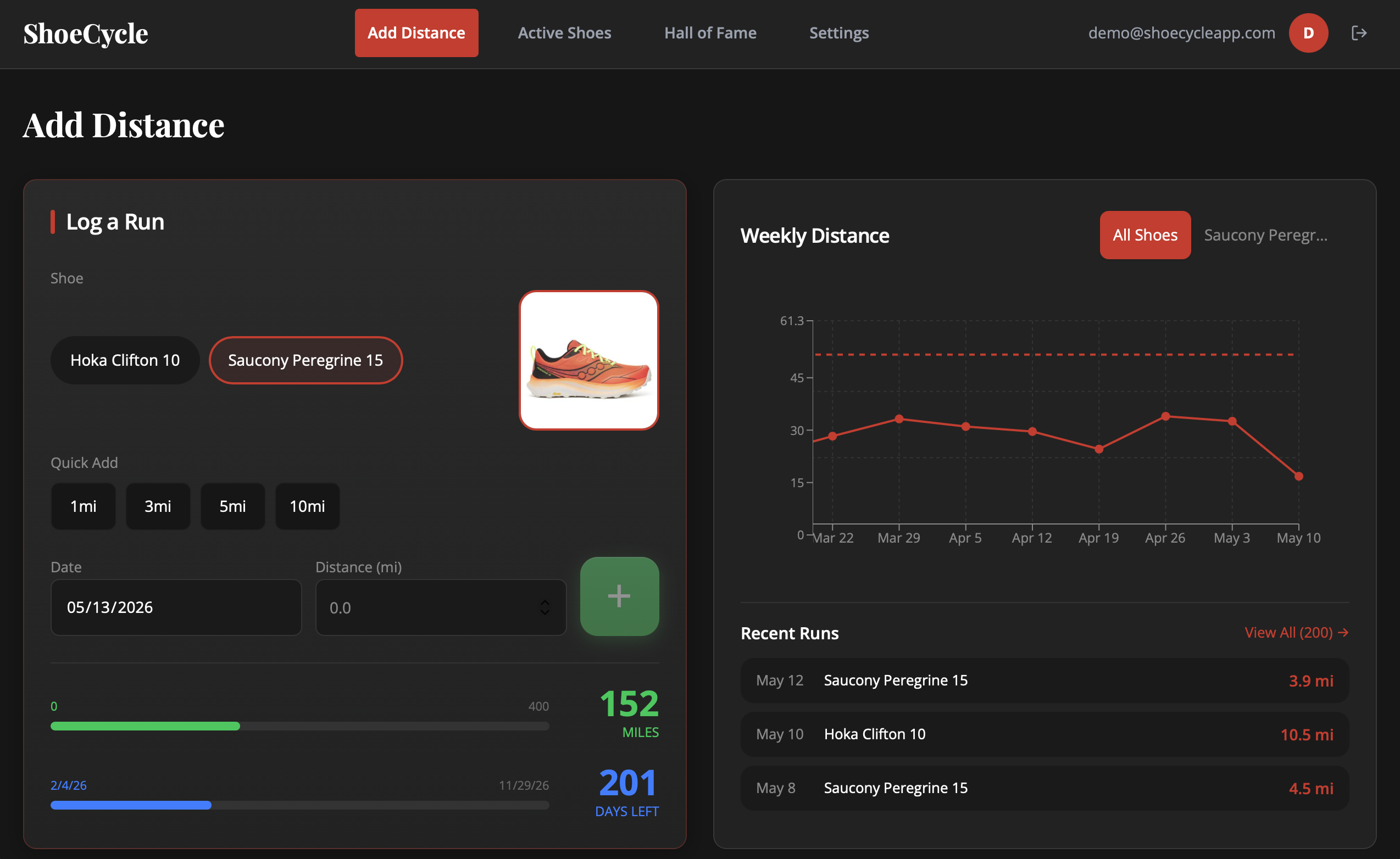Show All Shoes in weekly chart

(1145, 235)
